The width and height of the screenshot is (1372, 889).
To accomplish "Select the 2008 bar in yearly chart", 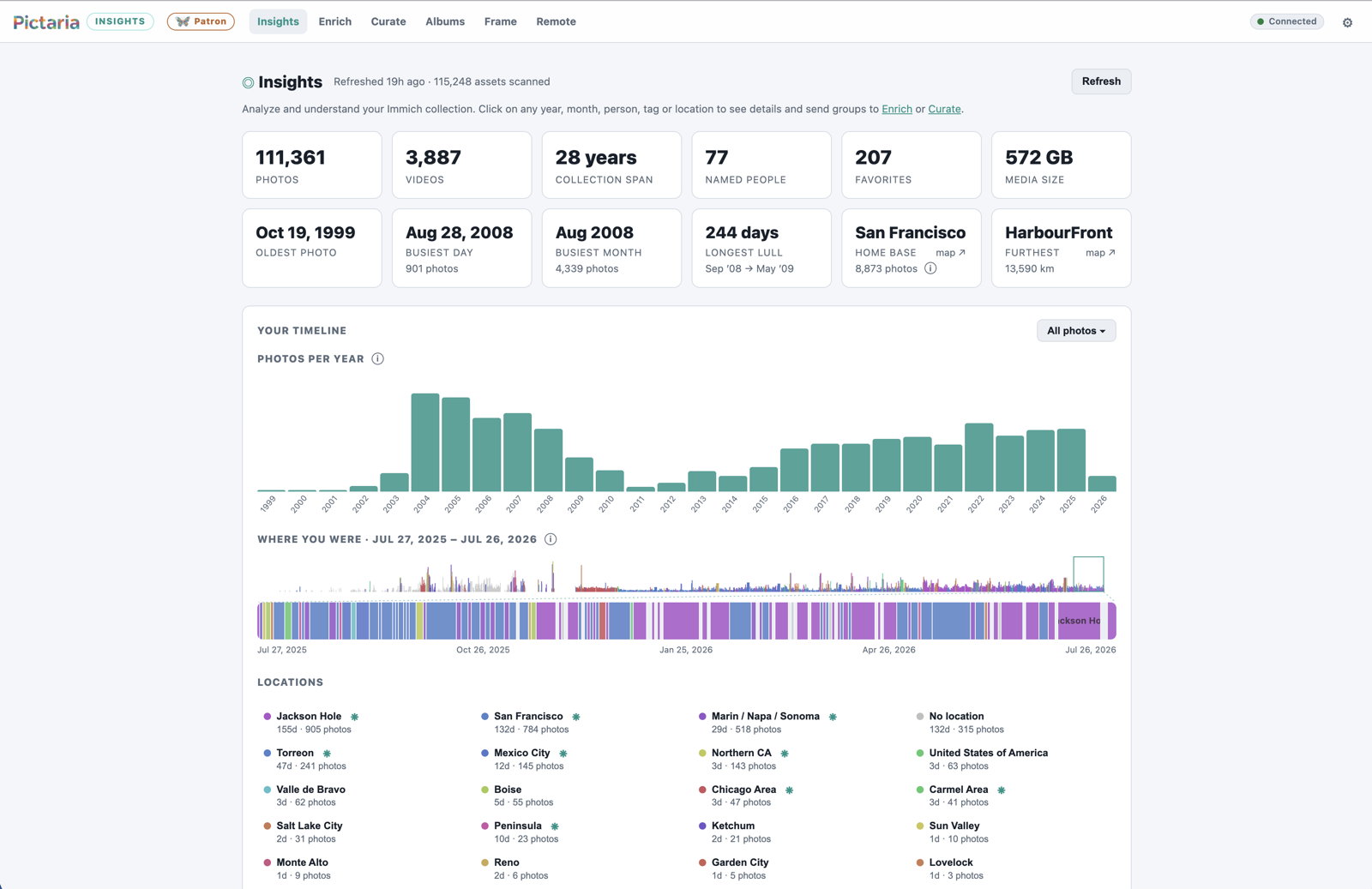I will (x=548, y=460).
